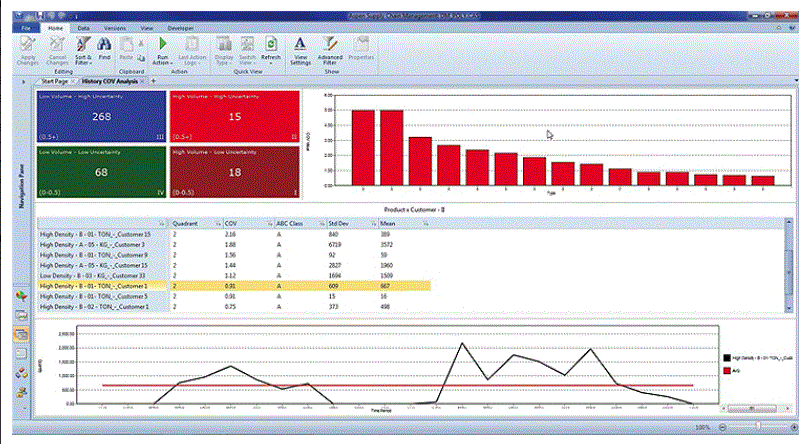Click the pie chart icon in navigation pane
This screenshot has width=807, height=444.
pyautogui.click(x=22, y=296)
